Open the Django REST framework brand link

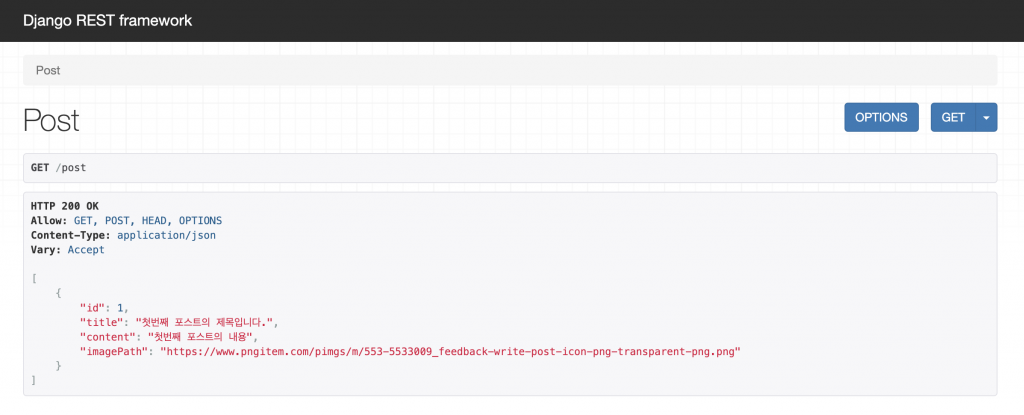(108, 20)
